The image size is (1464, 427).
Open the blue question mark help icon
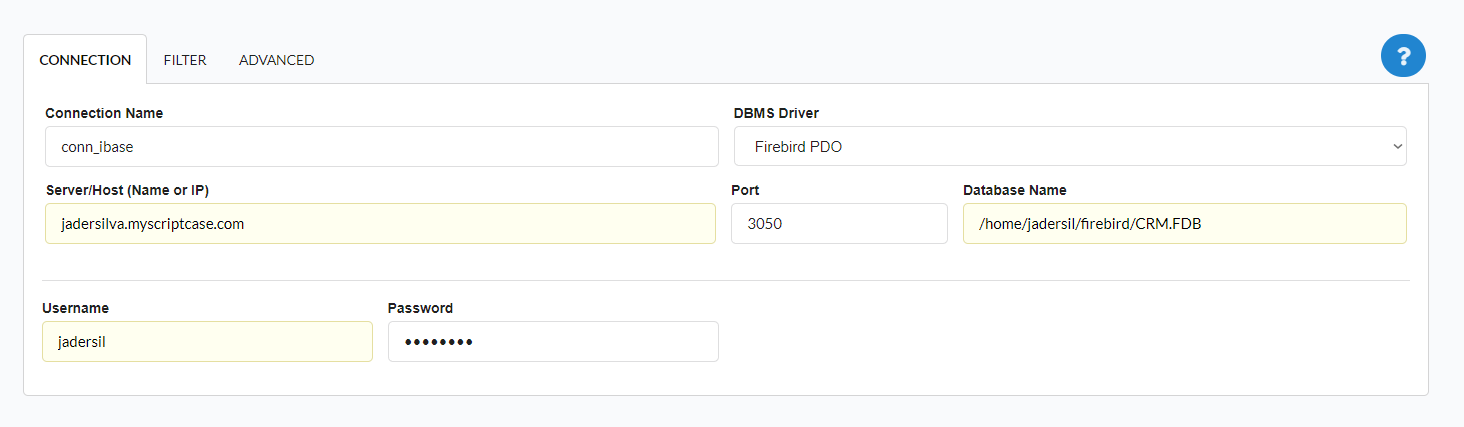point(1403,55)
